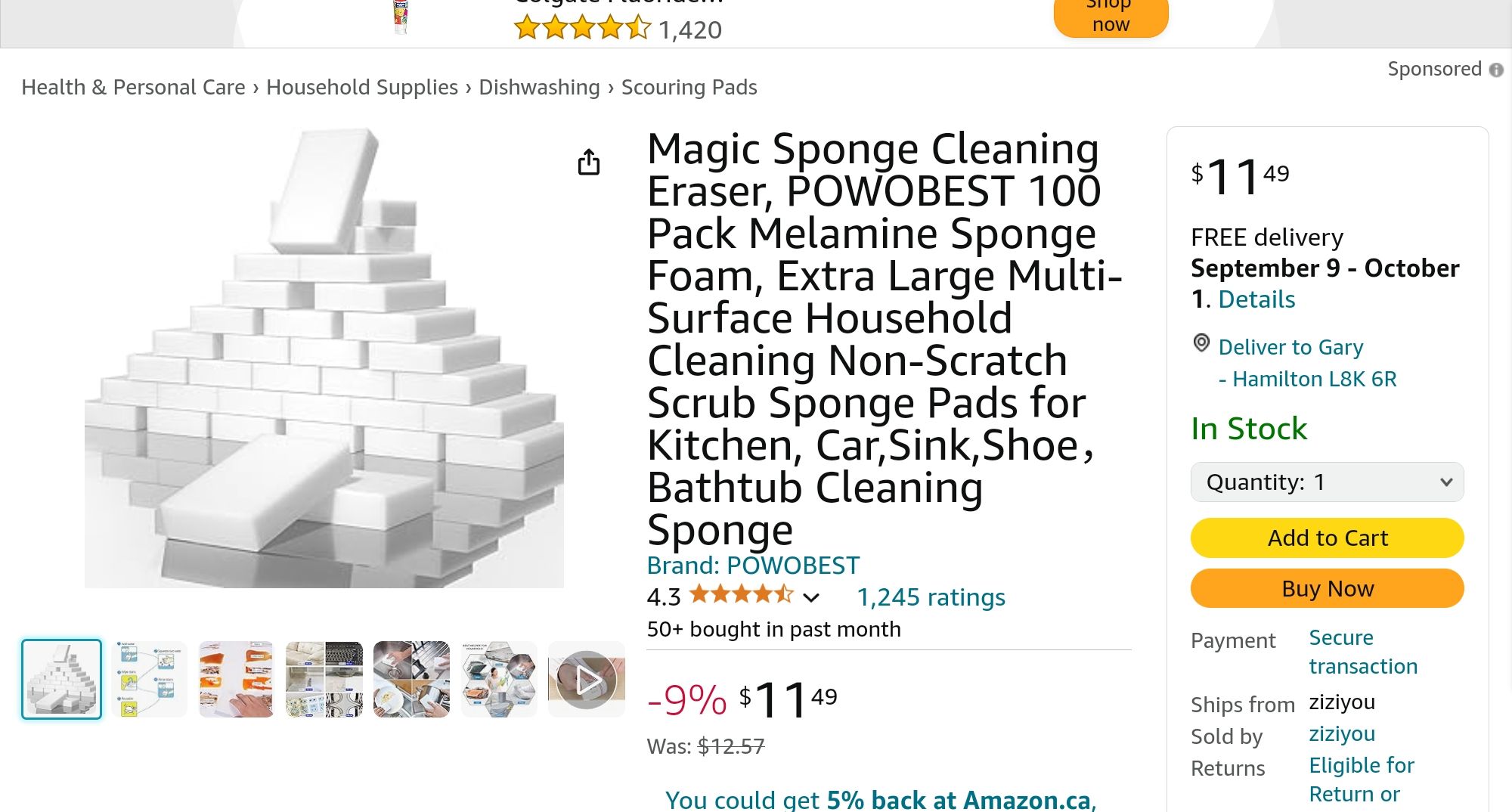Click the delivery location pin icon
Viewport: 1512px width, 812px height.
click(x=1201, y=343)
